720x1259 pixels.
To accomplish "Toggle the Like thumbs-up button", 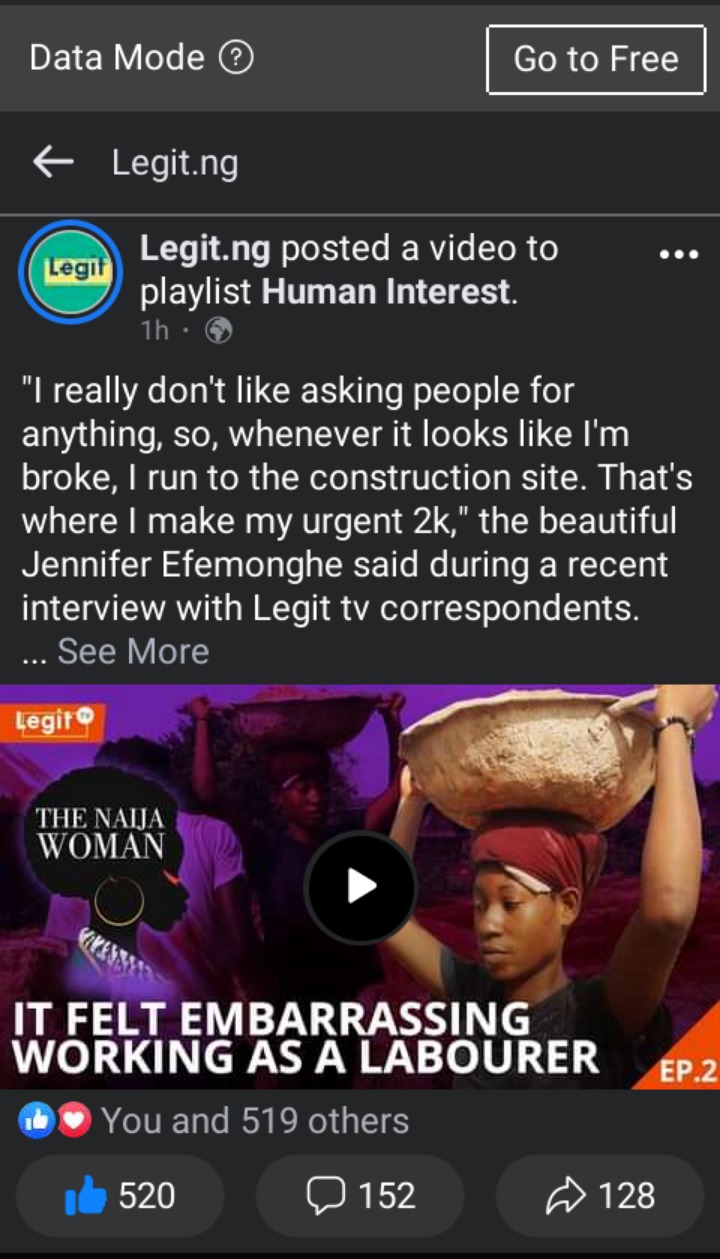I will click(x=120, y=1196).
